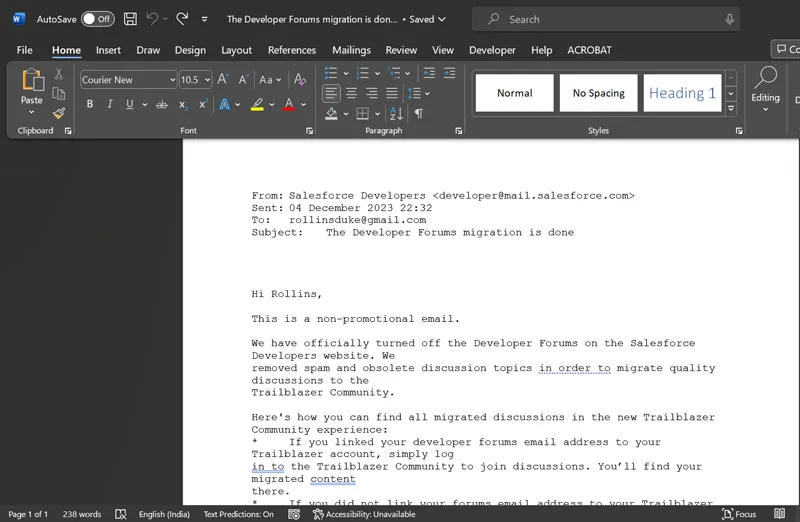Toggle the AutoSave switch
Screen dimensions: 800x522
(x=97, y=19)
